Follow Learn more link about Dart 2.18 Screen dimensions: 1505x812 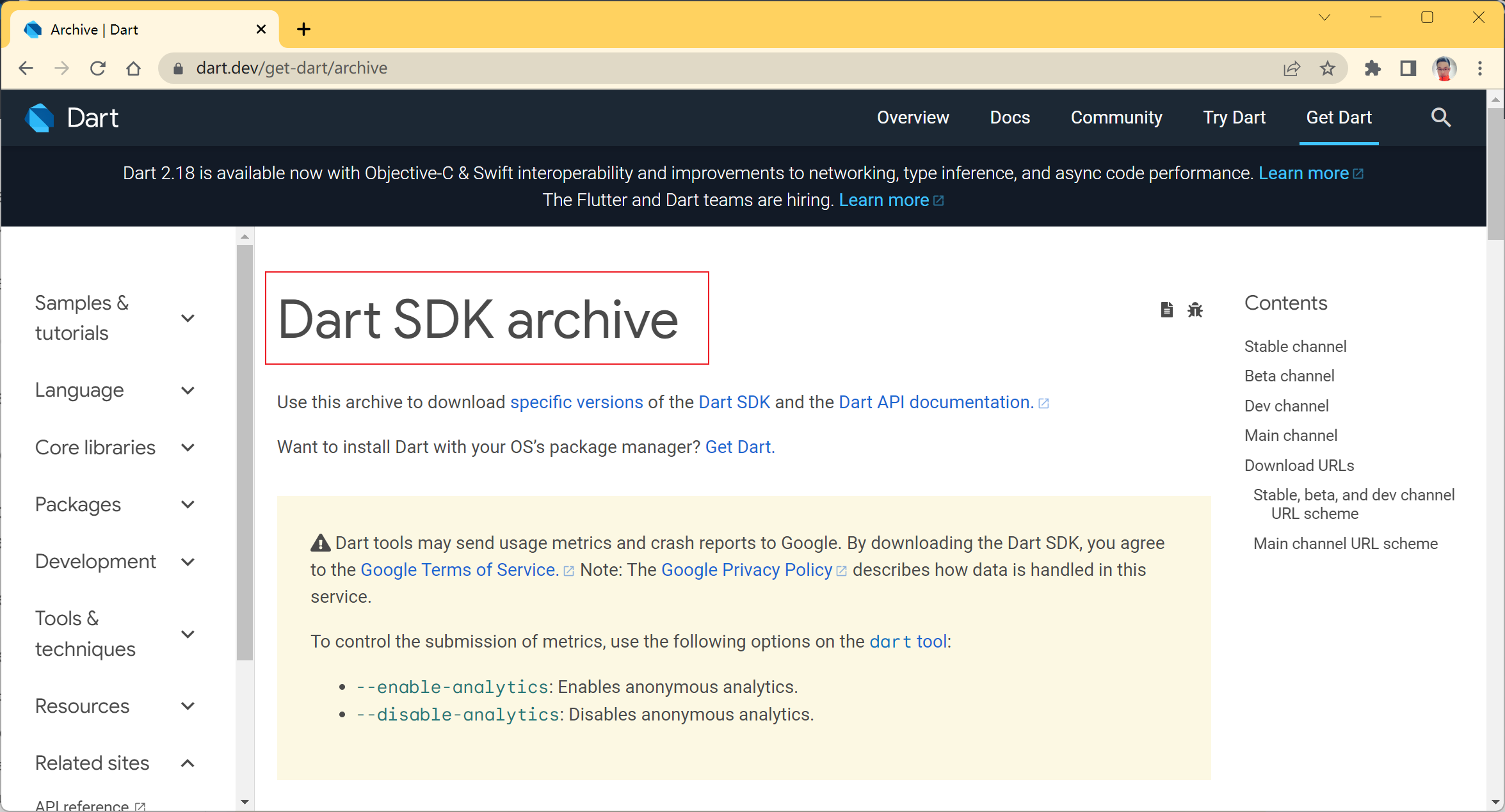[x=1310, y=173]
